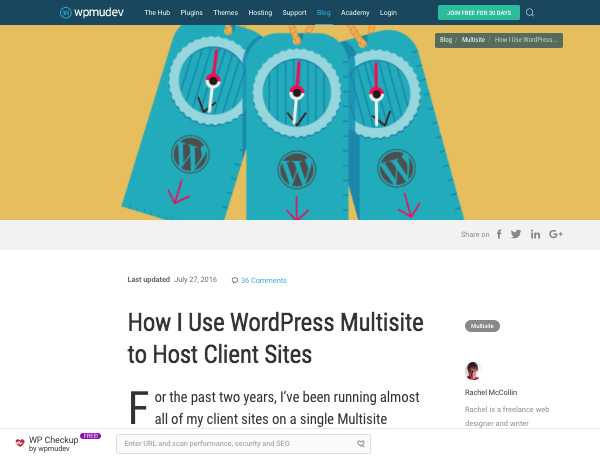Viewport: 600px width, 459px height.
Task: Click the article title heading
Action: (276, 338)
